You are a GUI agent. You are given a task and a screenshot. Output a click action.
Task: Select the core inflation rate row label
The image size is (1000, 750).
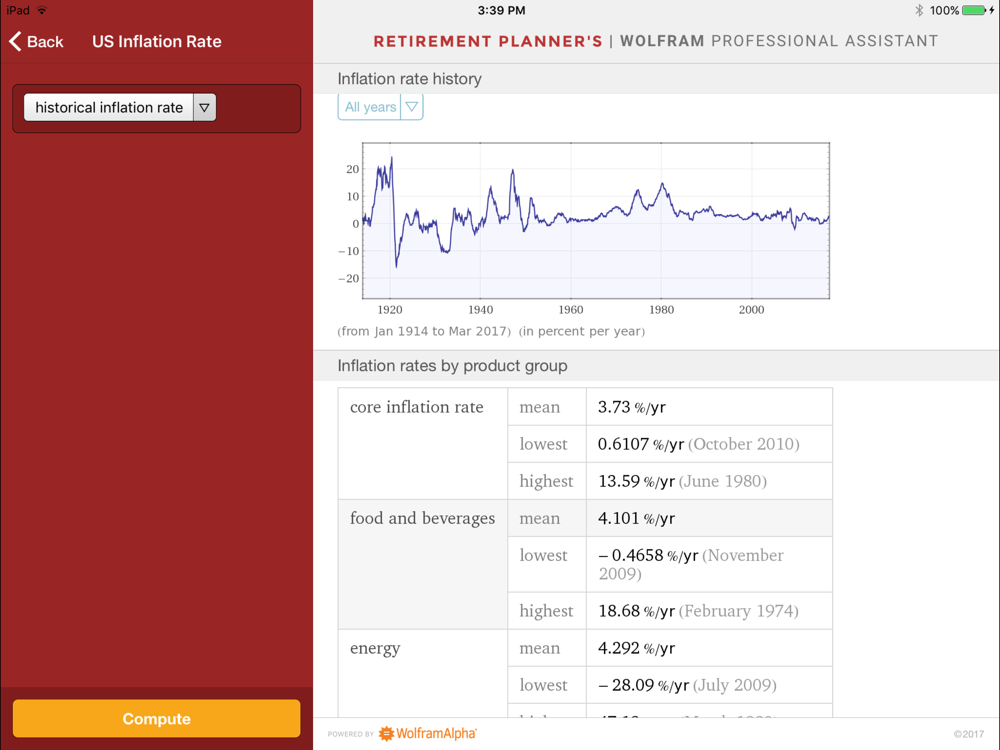pyautogui.click(x=416, y=407)
